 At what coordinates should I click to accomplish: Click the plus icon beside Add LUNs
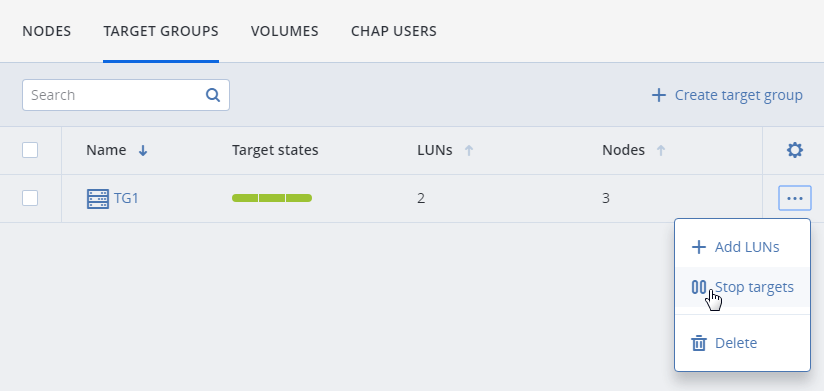tap(698, 247)
